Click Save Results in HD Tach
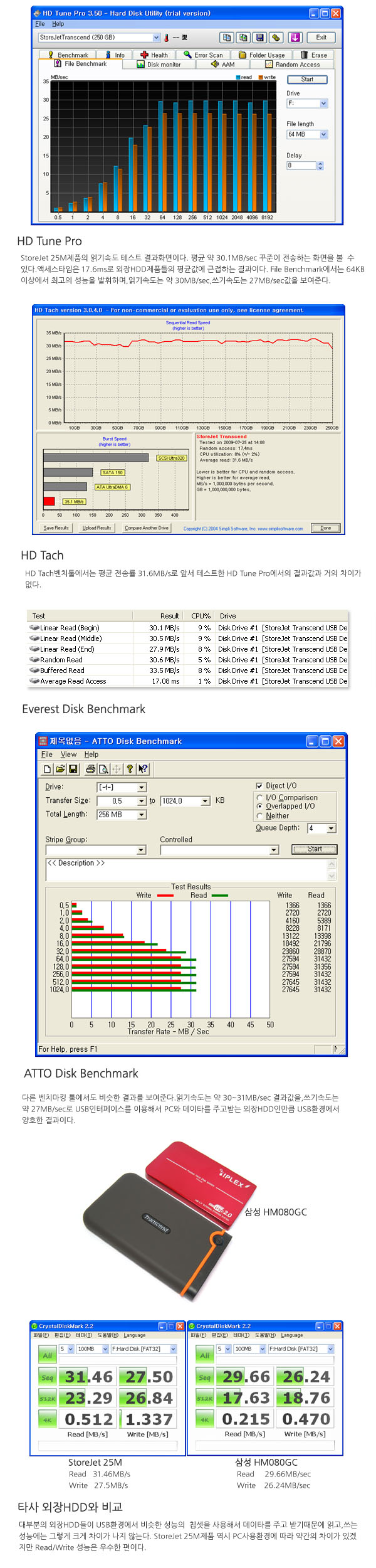Image resolution: width=376 pixels, height=1568 pixels. tap(56, 528)
